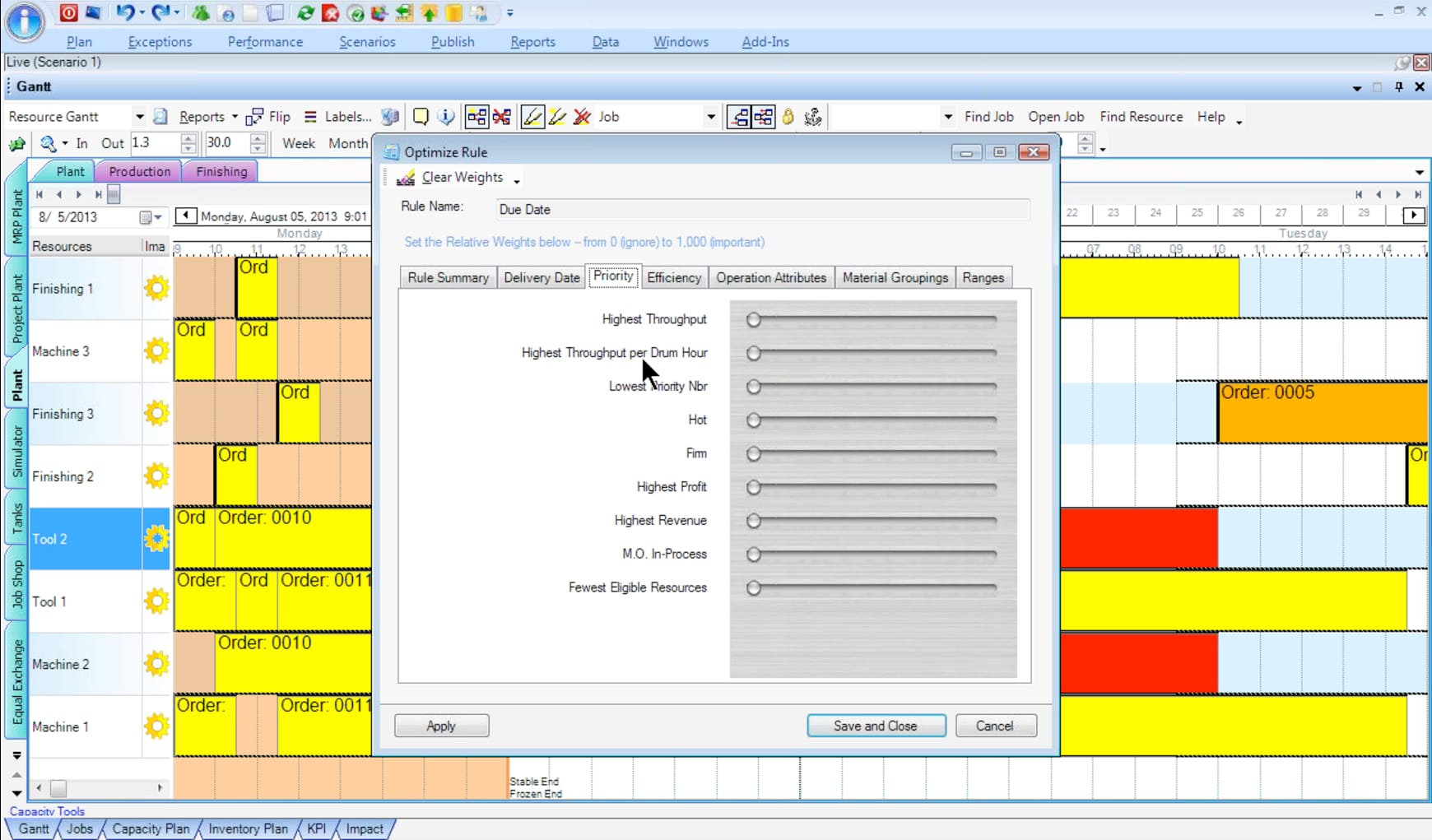This screenshot has width=1432, height=840.
Task: Click the Flip icon in the Gantt toolbar
Action: (x=256, y=116)
